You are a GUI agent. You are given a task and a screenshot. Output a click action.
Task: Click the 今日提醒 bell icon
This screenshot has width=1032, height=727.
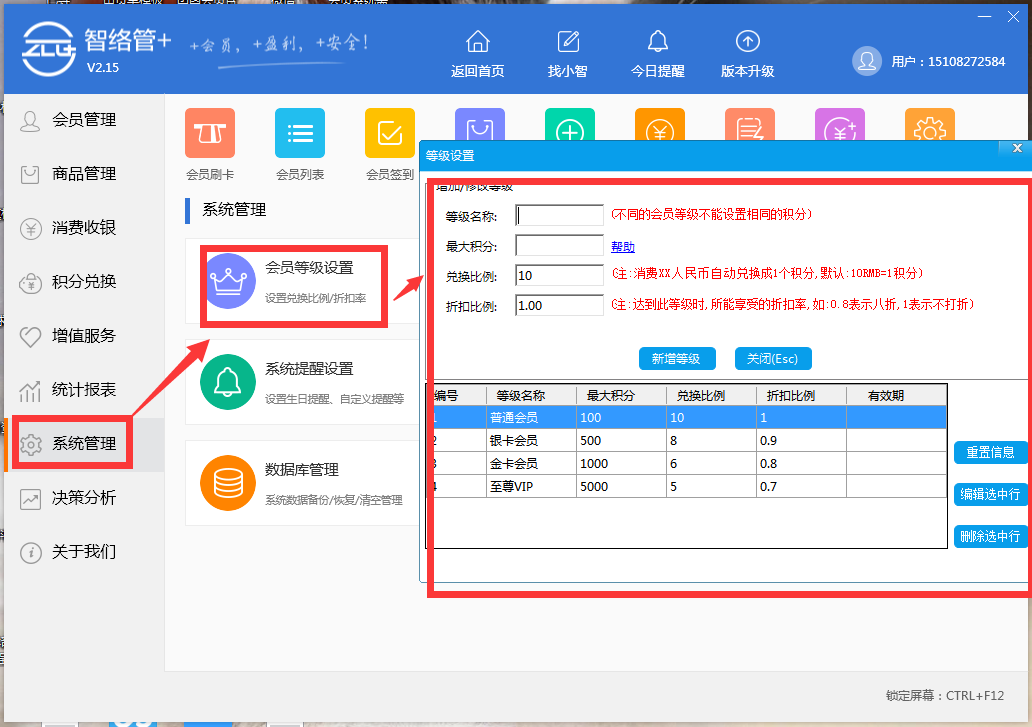pyautogui.click(x=658, y=42)
